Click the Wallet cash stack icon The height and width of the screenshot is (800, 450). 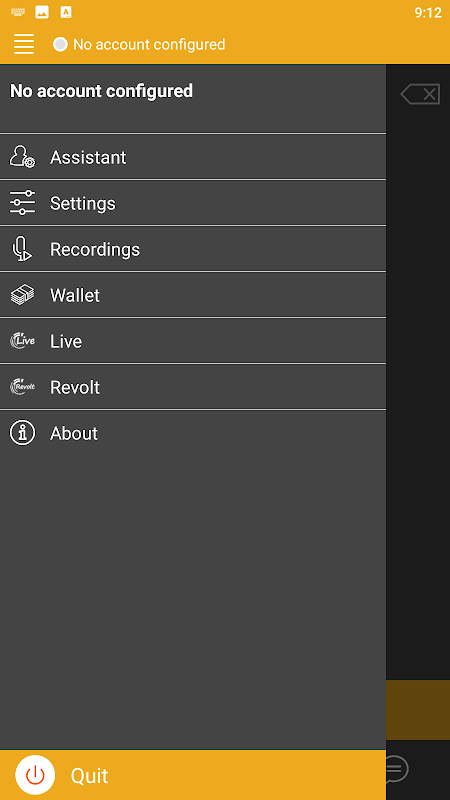pyautogui.click(x=22, y=295)
